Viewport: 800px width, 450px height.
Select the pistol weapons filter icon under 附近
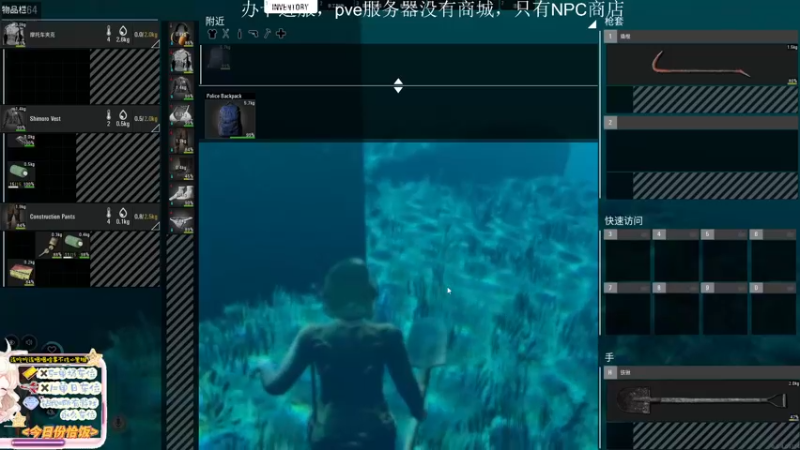pos(253,34)
